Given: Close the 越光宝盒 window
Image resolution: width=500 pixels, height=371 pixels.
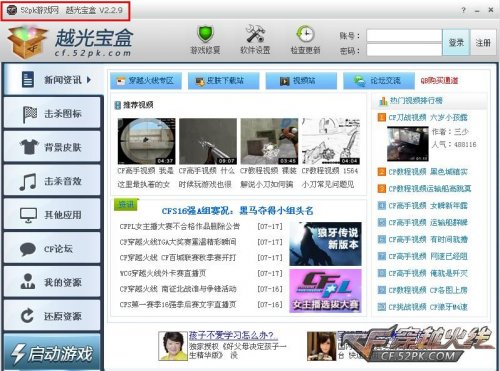Looking at the screenshot, I should [x=491, y=10].
